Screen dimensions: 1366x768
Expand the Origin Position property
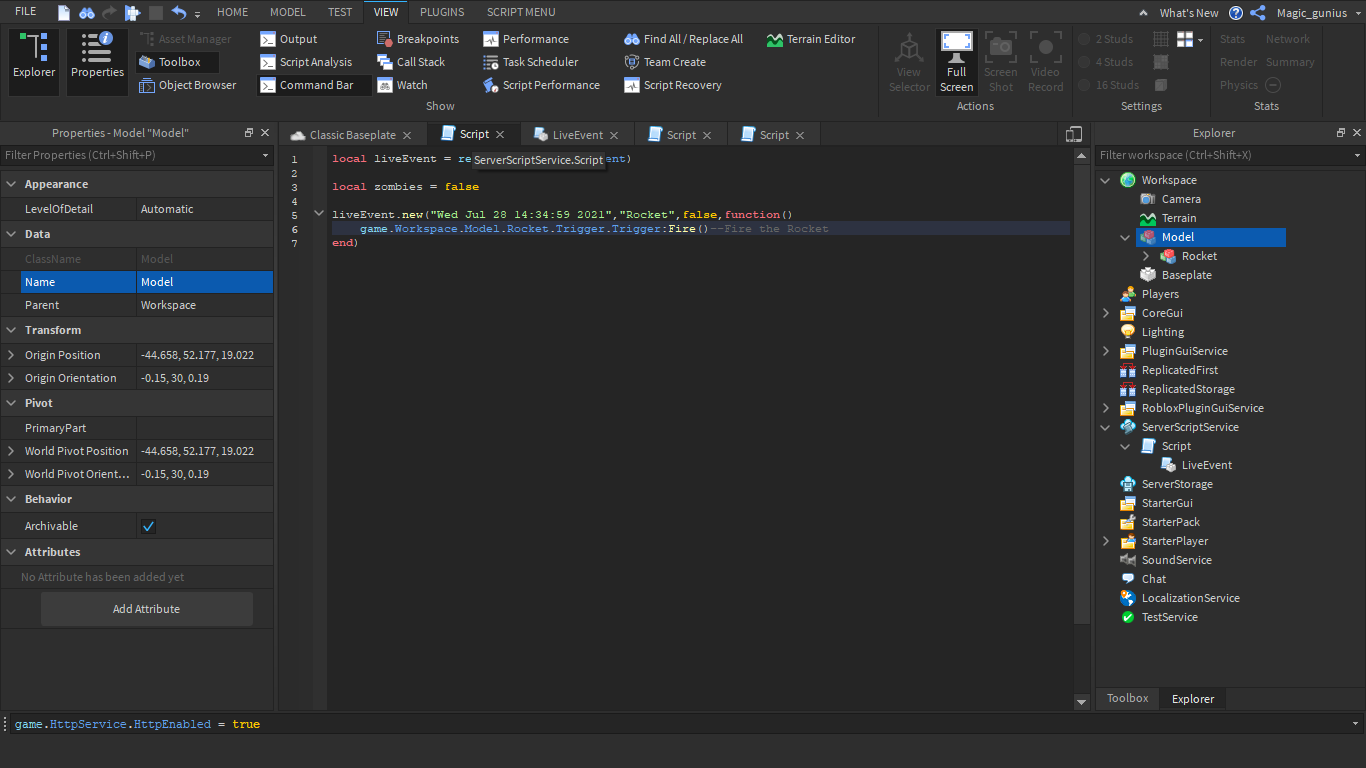pyautogui.click(x=11, y=355)
